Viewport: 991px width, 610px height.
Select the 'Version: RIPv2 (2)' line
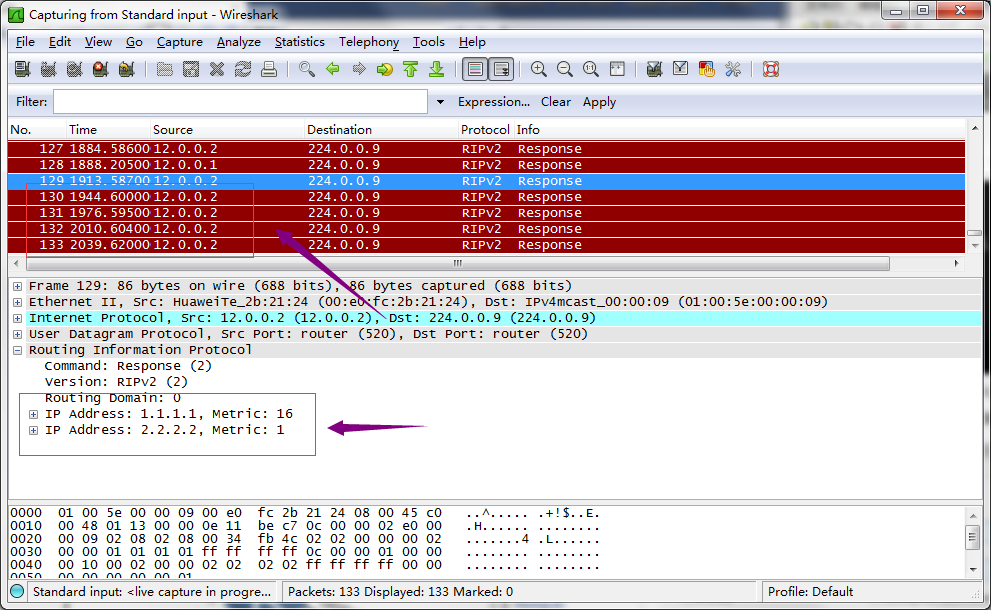pos(116,382)
